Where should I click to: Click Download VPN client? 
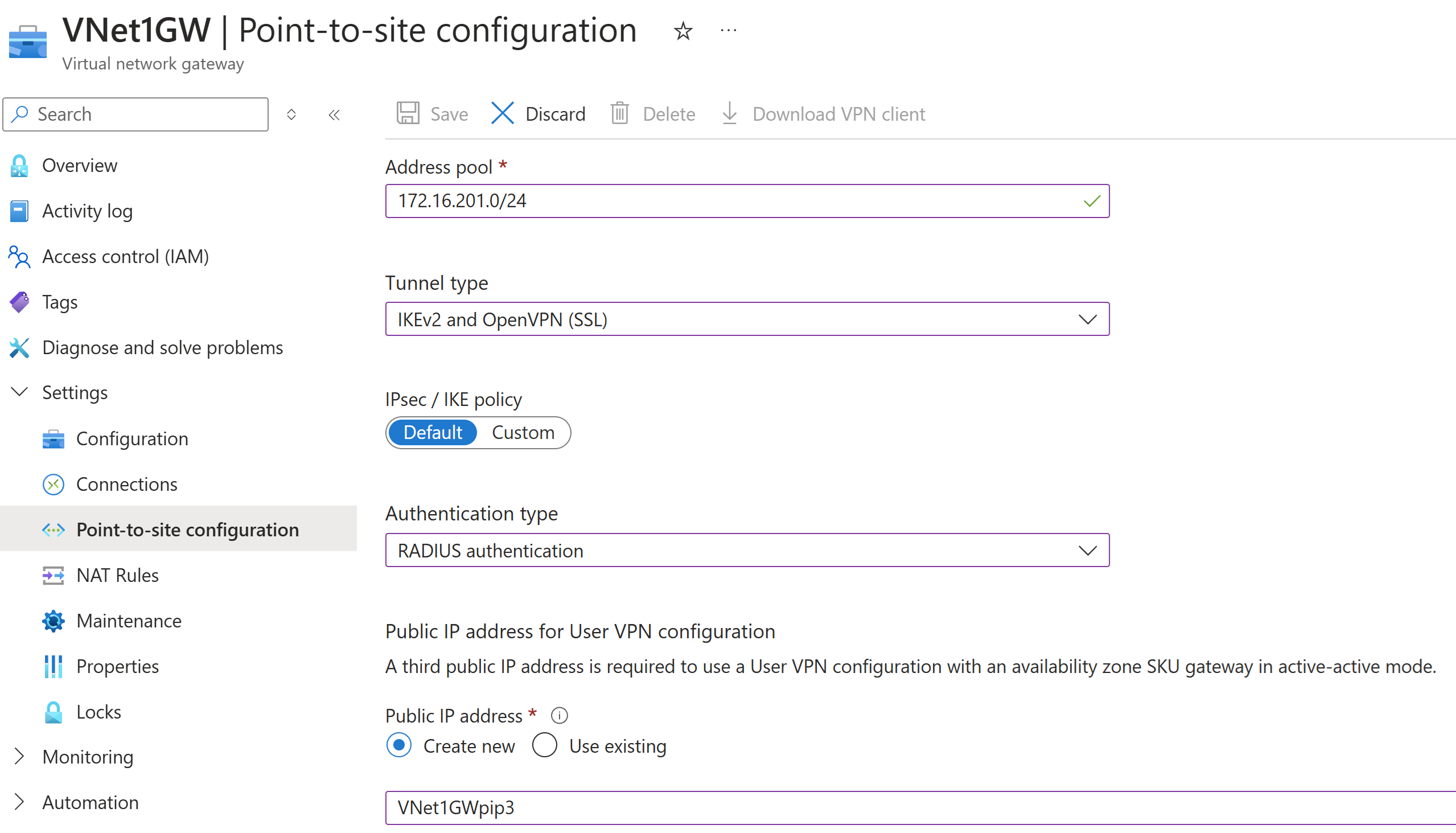pos(838,113)
